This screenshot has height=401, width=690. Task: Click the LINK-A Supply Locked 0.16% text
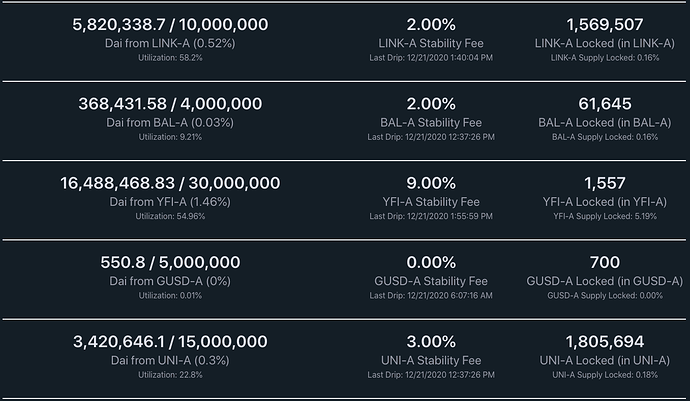click(604, 57)
